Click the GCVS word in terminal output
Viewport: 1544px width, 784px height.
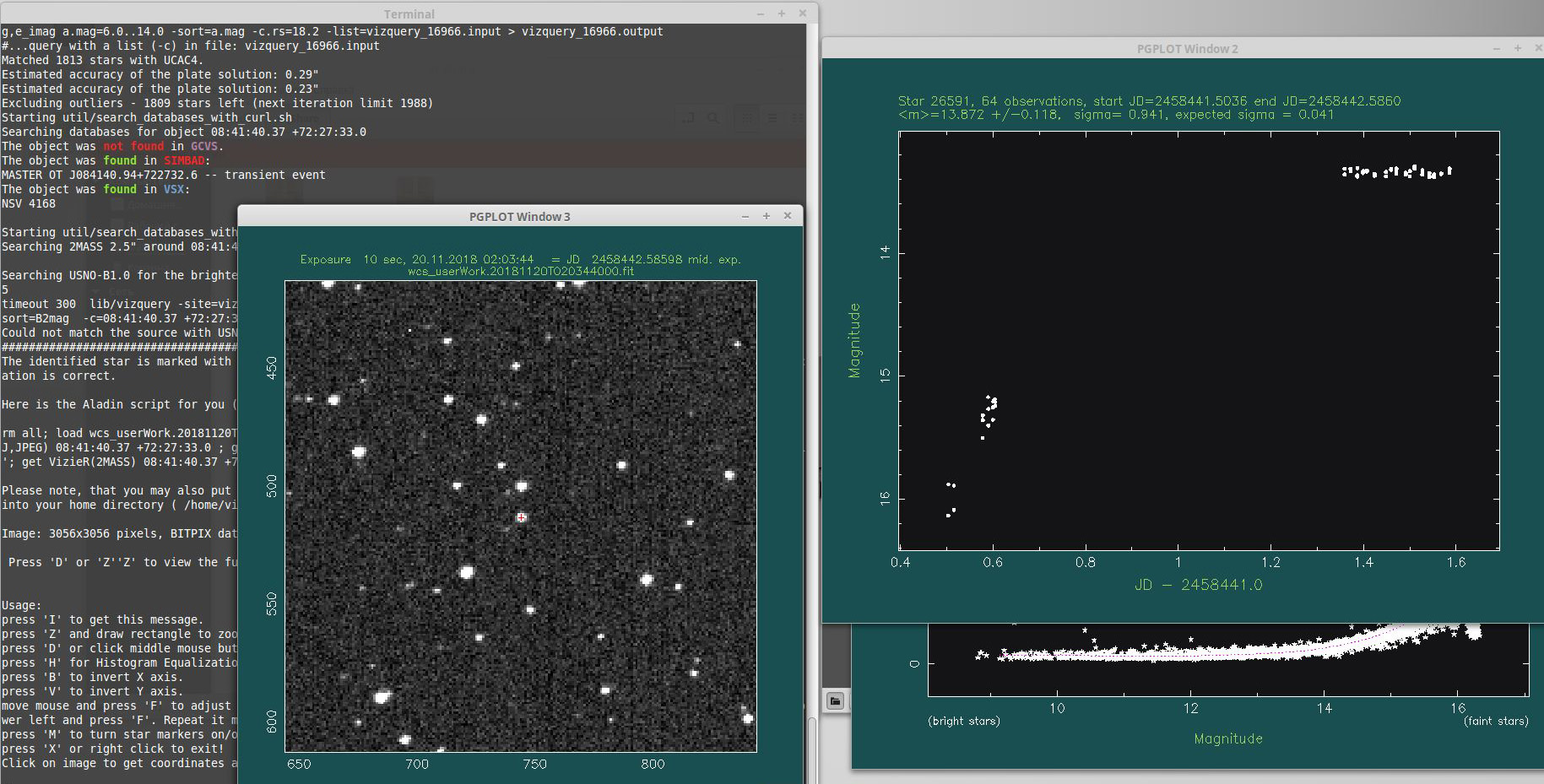tap(204, 146)
